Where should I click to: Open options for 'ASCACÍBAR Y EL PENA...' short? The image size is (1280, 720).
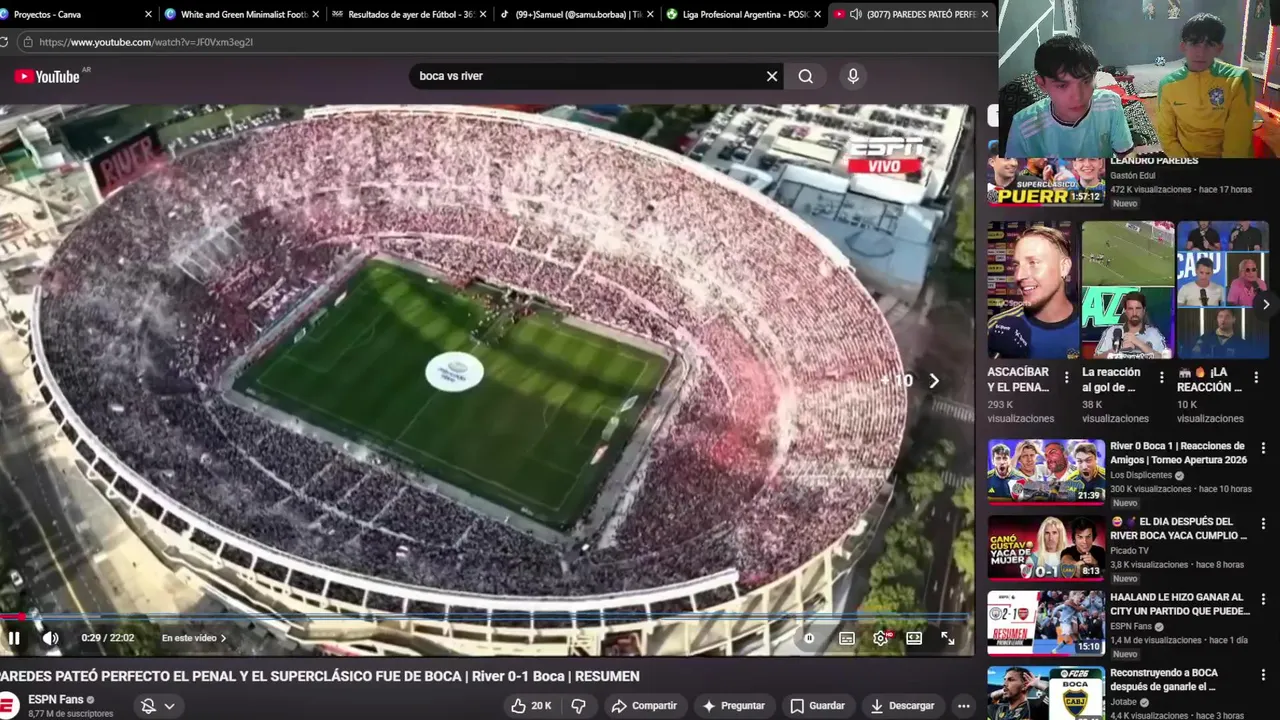(x=1066, y=377)
